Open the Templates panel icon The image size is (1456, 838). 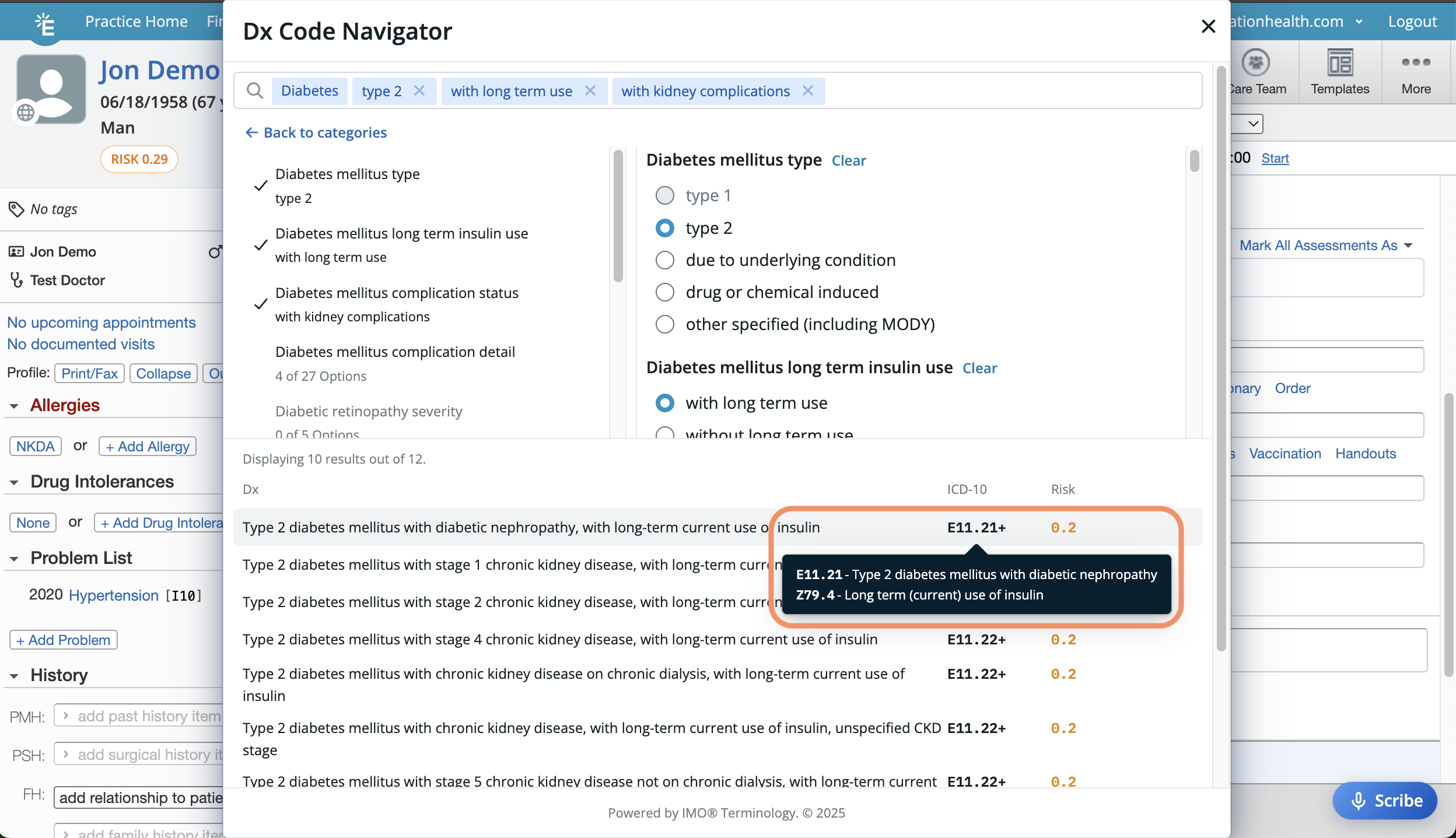tap(1339, 63)
